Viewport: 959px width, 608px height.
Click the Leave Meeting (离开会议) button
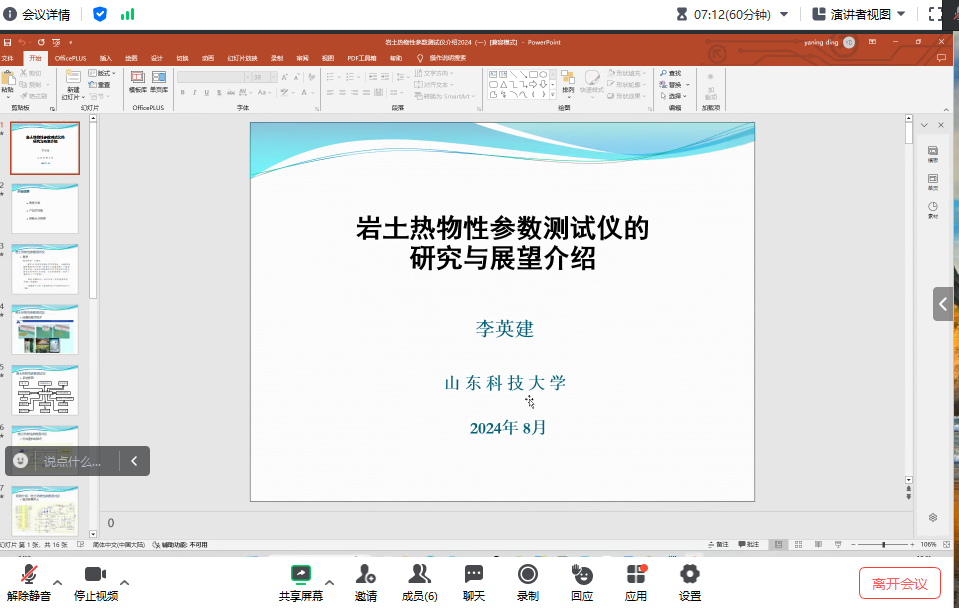(899, 584)
